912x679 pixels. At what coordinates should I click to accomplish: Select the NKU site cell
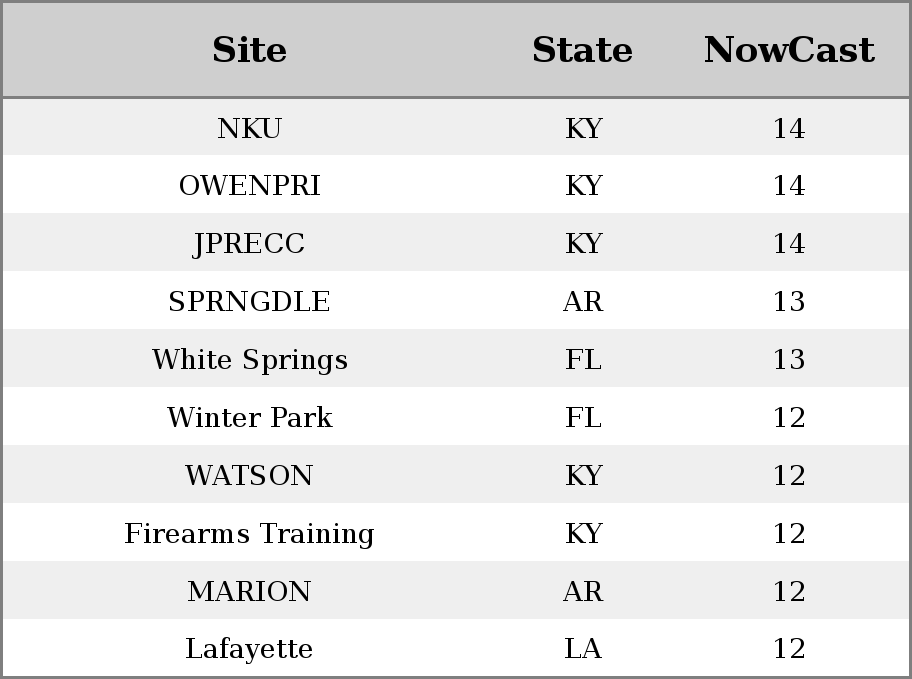[250, 128]
